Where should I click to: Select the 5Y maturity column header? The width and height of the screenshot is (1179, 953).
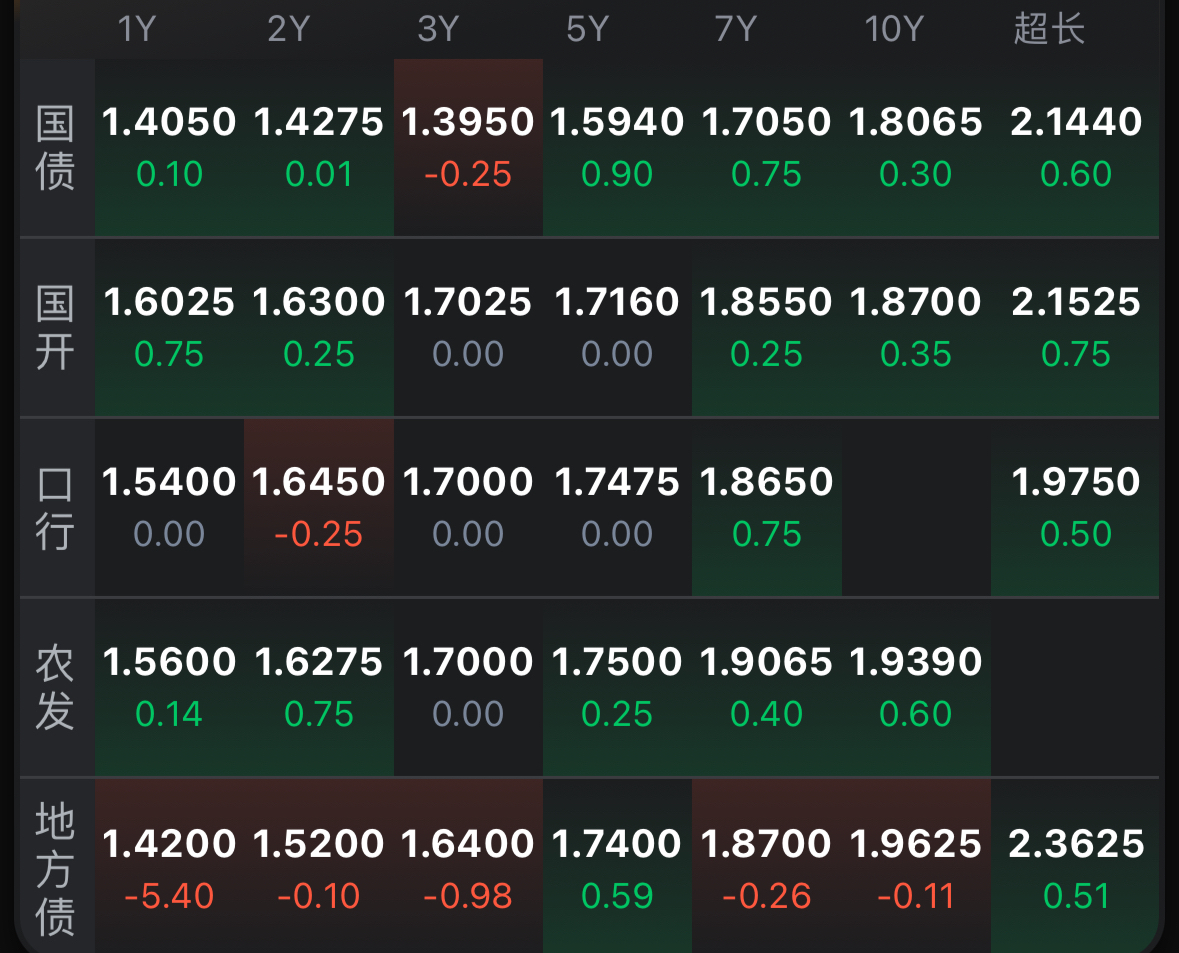(587, 29)
